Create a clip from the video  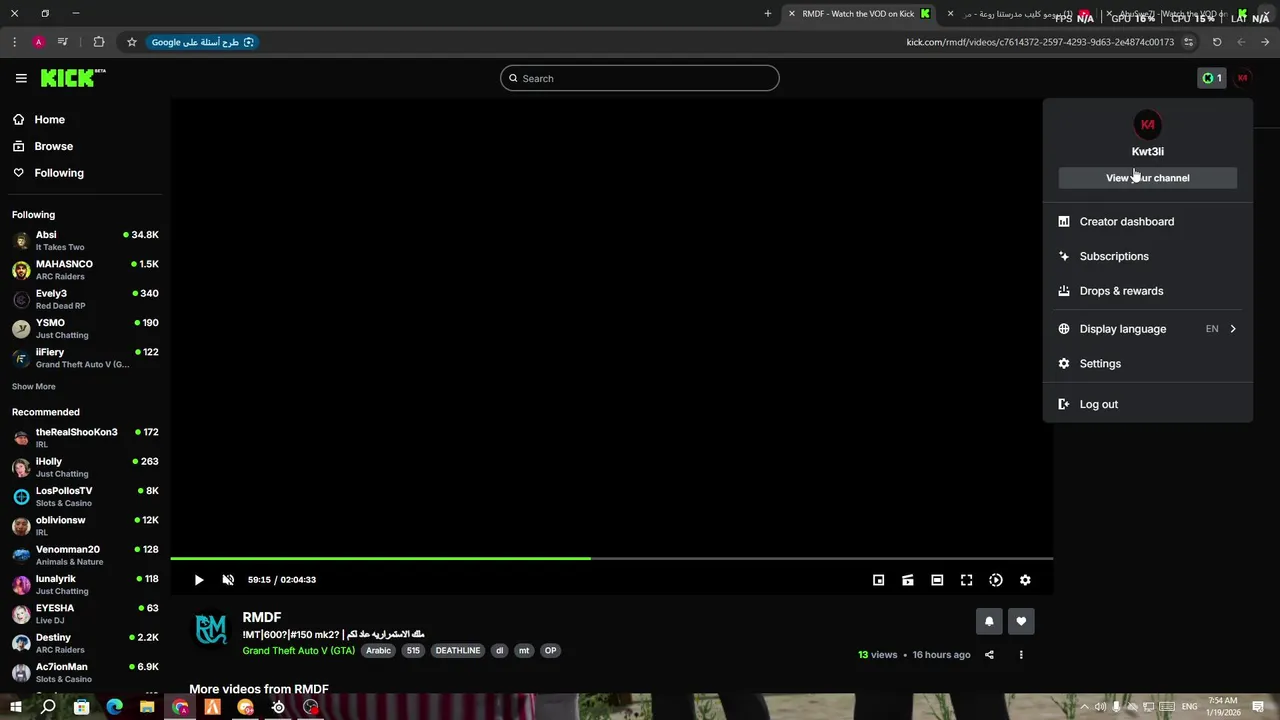(908, 580)
